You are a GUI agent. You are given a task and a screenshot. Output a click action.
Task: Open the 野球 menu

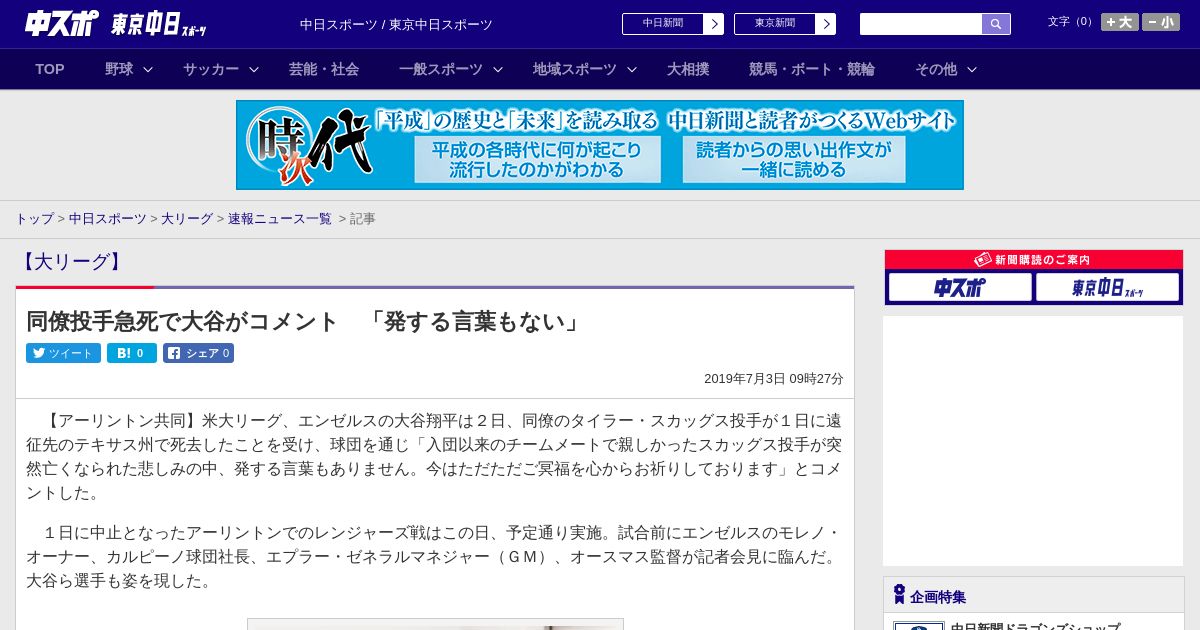pos(119,69)
